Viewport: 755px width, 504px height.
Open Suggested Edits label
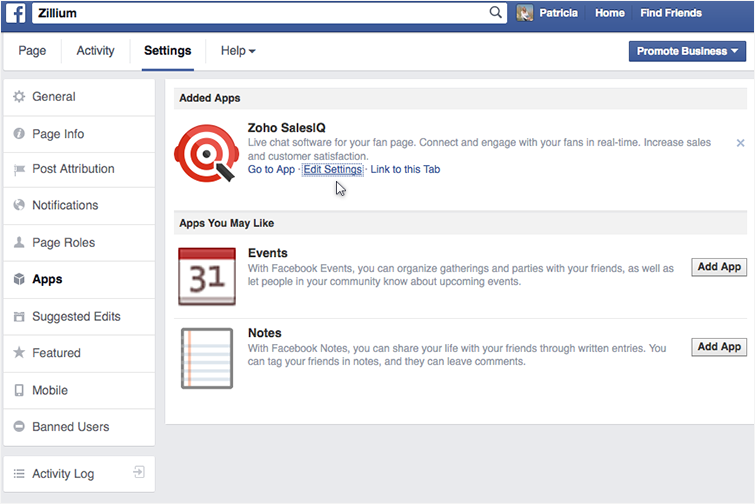[76, 317]
